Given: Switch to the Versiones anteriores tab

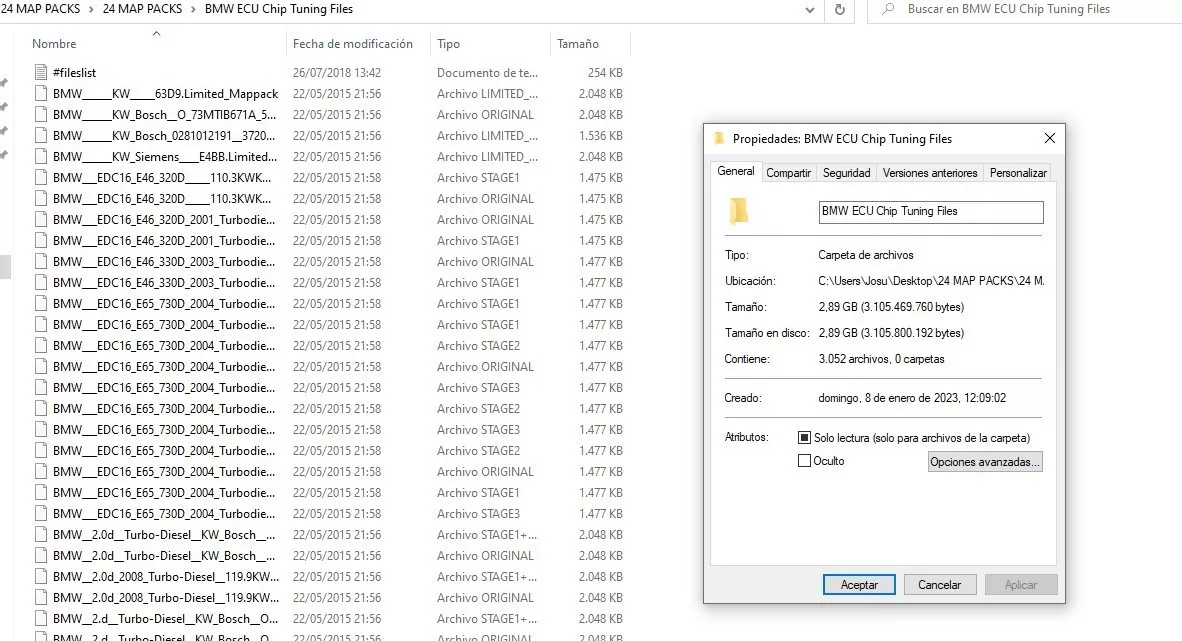Looking at the screenshot, I should (930, 173).
